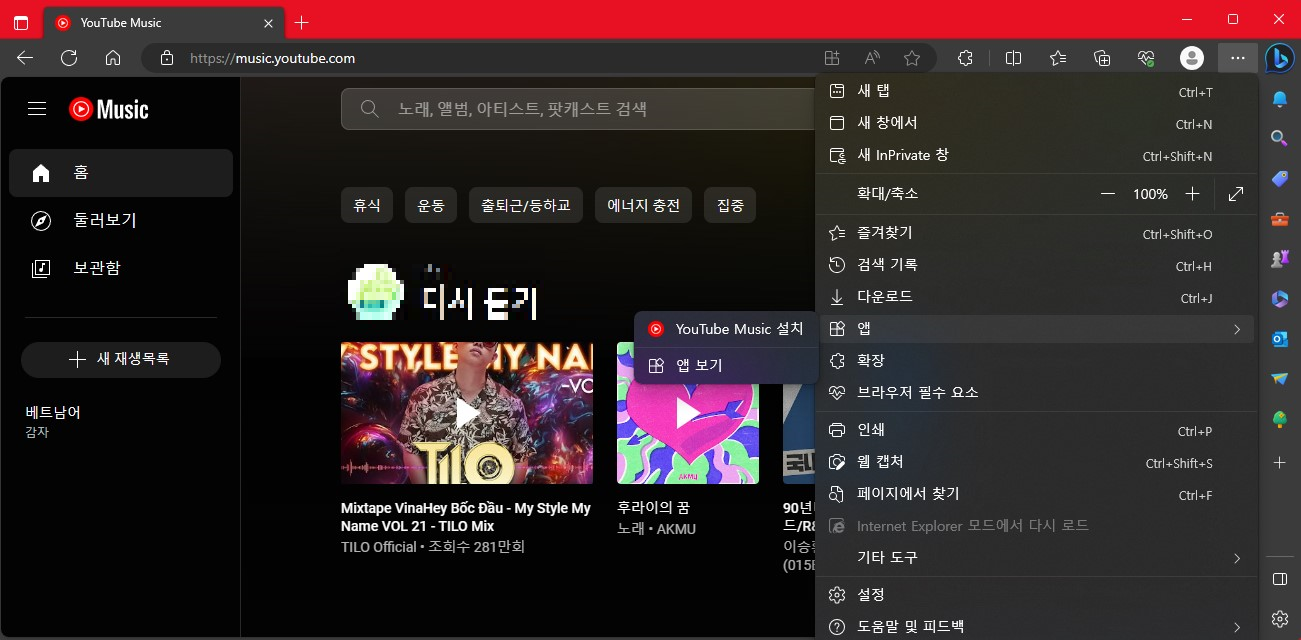Open browser essentials heart icon

pos(1147,58)
